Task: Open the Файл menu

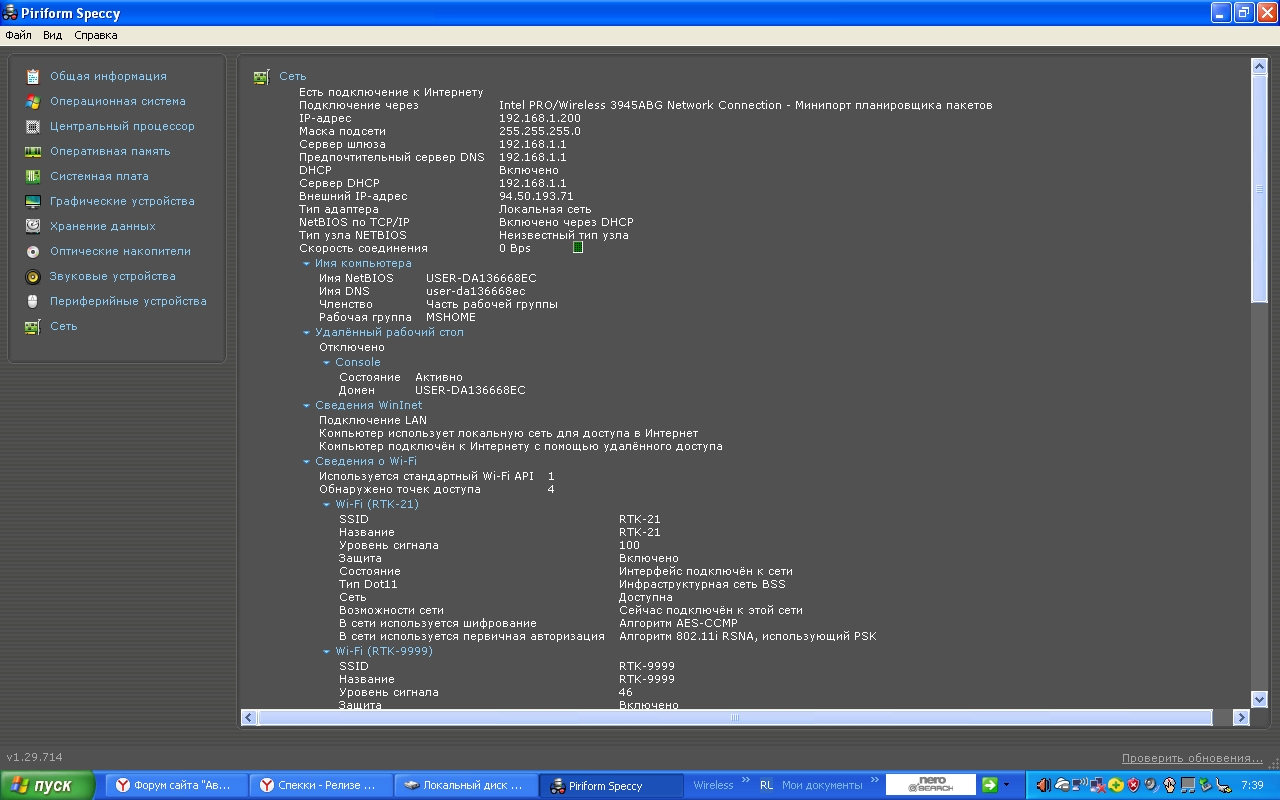Action: pyautogui.click(x=18, y=35)
